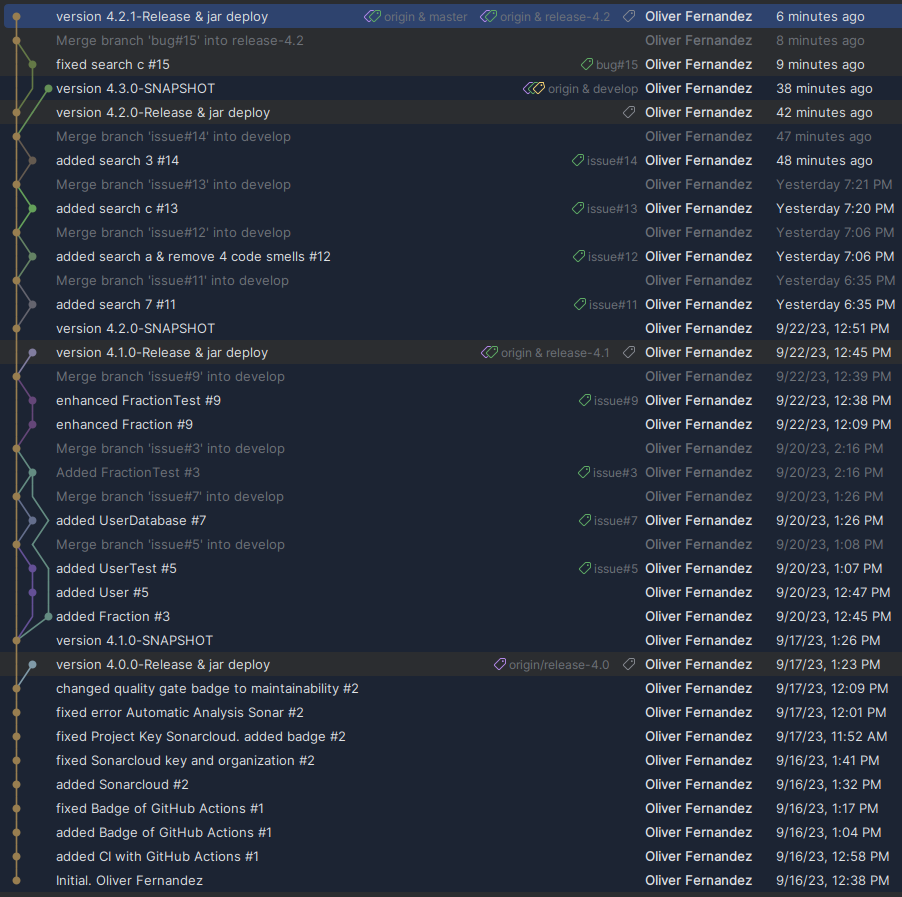Click the bug#15 branch tag icon

tap(587, 64)
